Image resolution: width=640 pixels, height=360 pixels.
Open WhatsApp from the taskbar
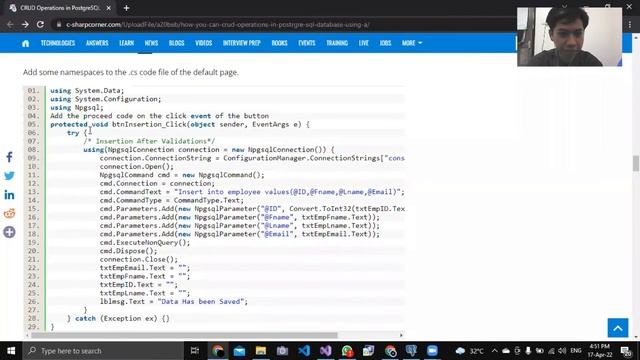click(347, 351)
